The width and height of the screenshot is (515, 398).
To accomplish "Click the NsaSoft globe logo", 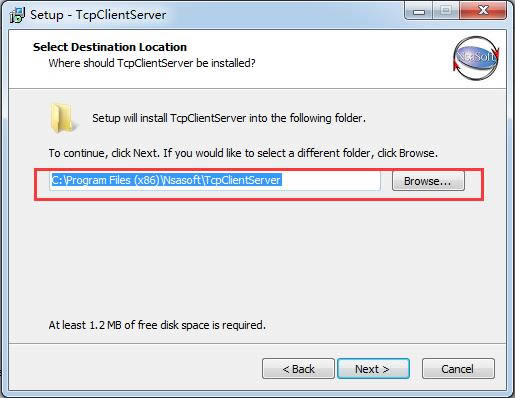I will tap(476, 58).
